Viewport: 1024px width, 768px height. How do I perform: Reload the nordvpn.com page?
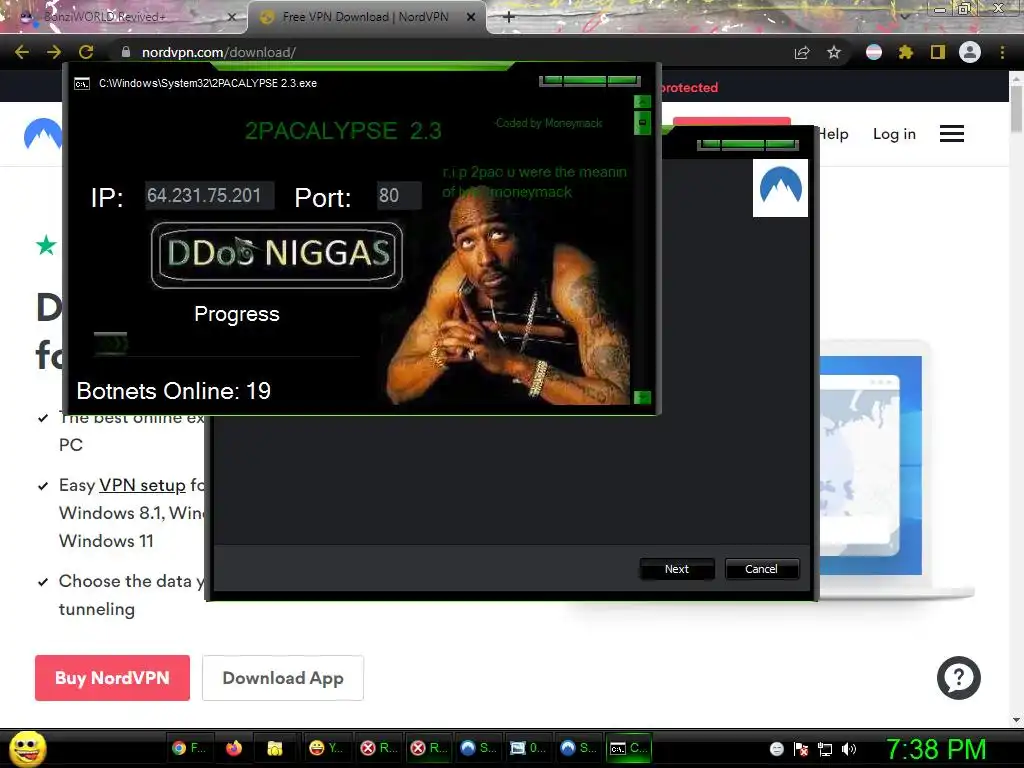point(86,52)
